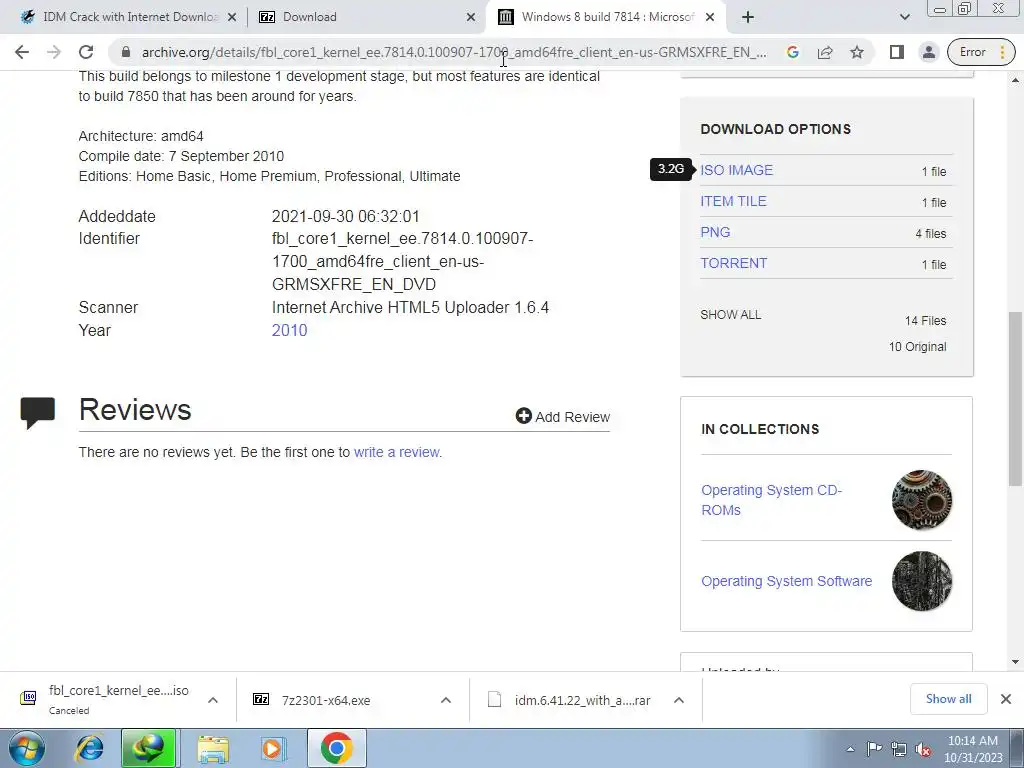Screen dimensions: 1024x768
Task: Show hidden system tray icons
Action: click(850, 749)
